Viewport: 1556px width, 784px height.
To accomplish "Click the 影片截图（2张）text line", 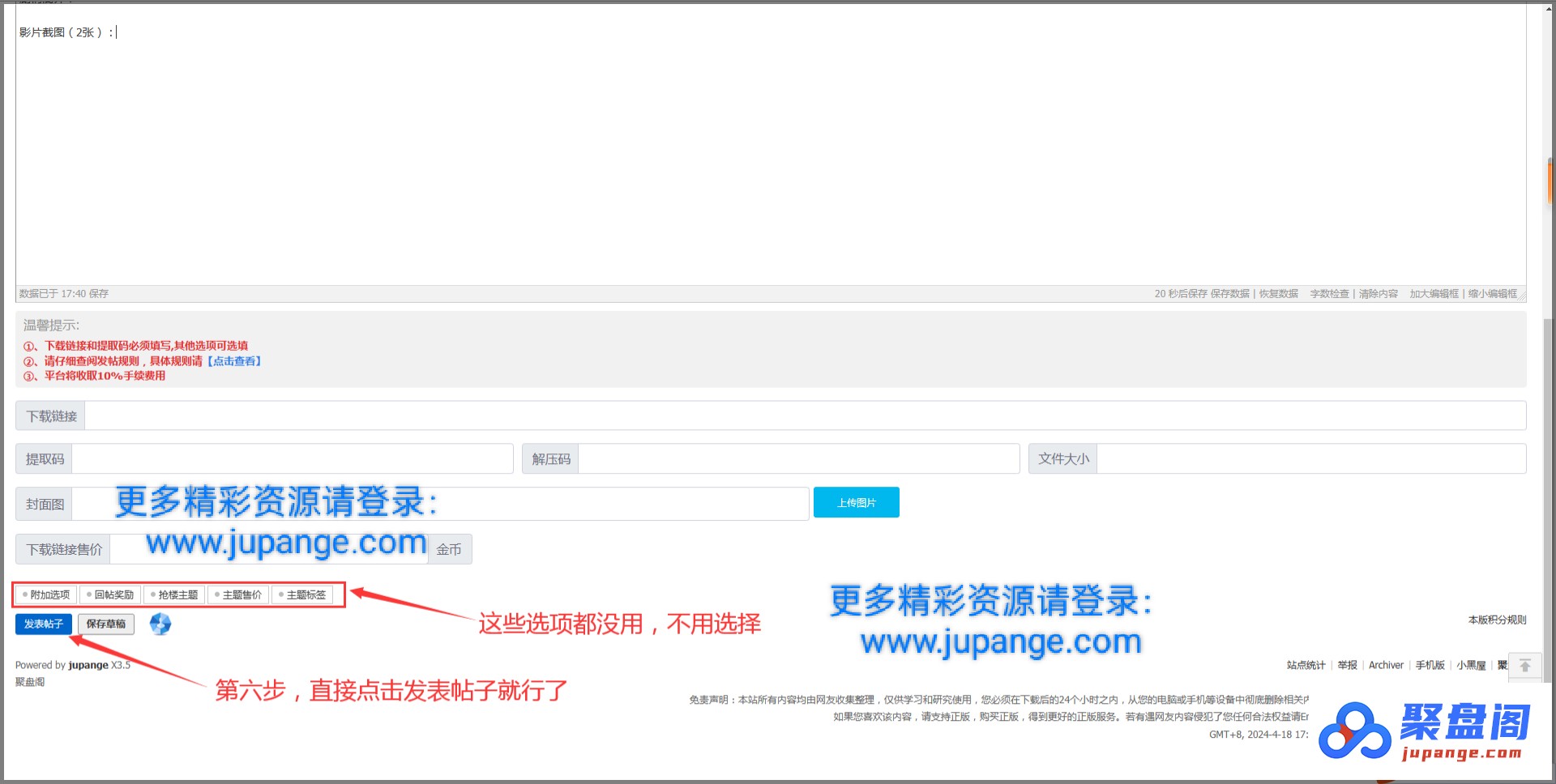I will 66,32.
